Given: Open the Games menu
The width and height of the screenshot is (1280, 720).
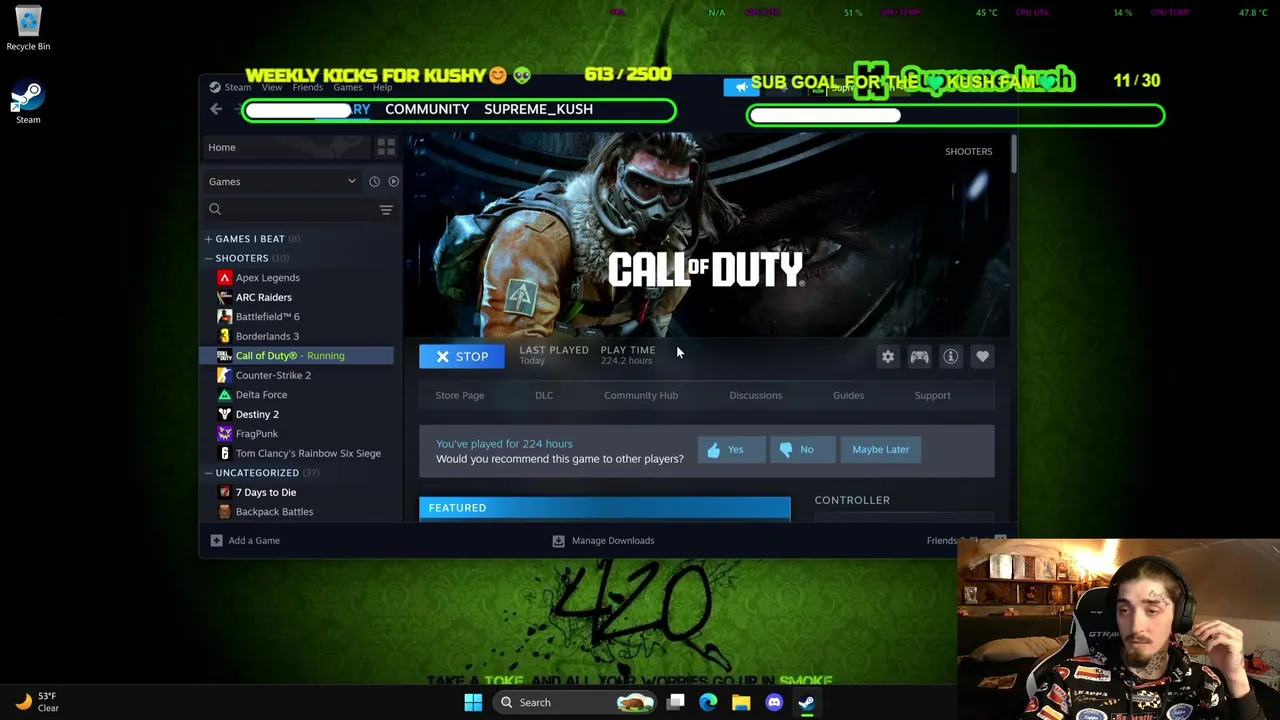Looking at the screenshot, I should [x=347, y=87].
